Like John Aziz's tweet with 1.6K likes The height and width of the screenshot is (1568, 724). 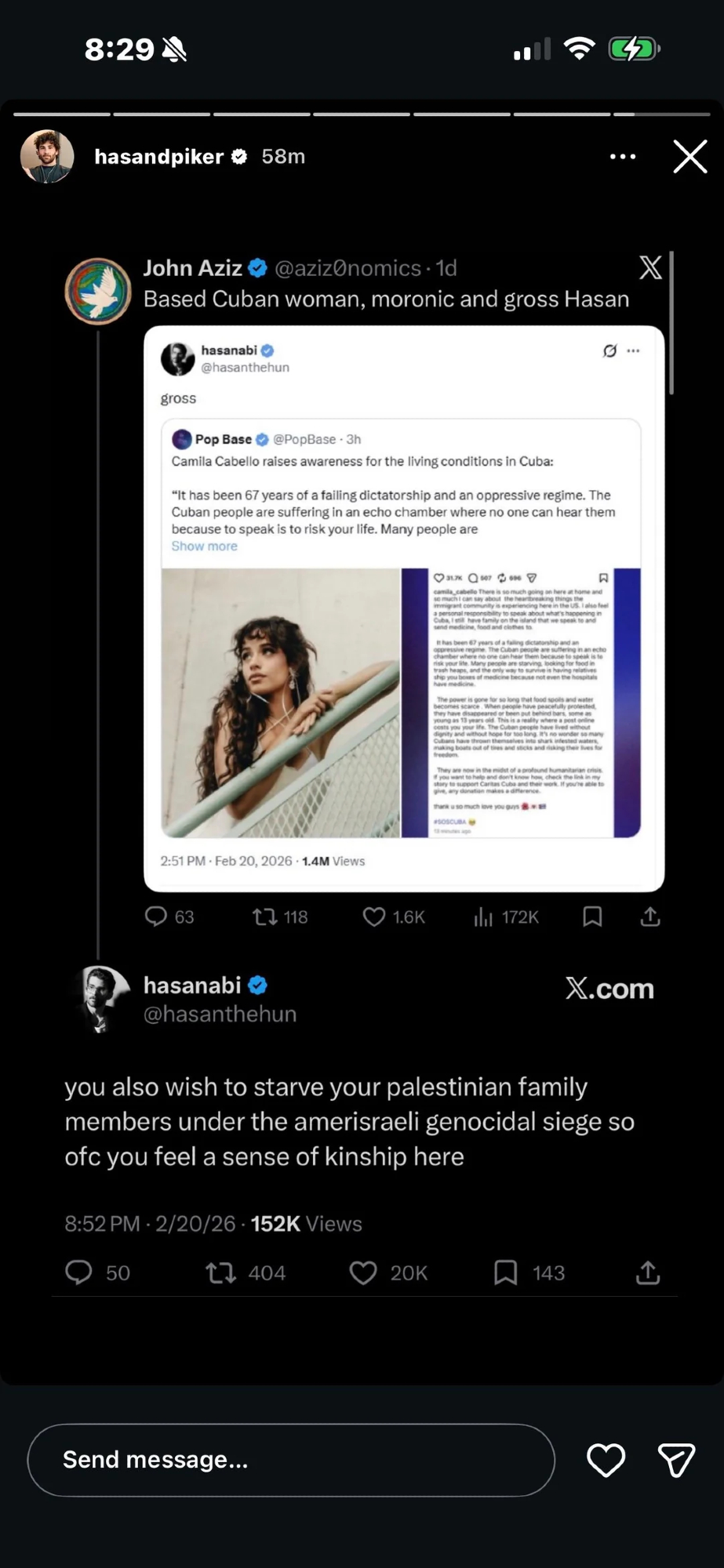pos(374,916)
